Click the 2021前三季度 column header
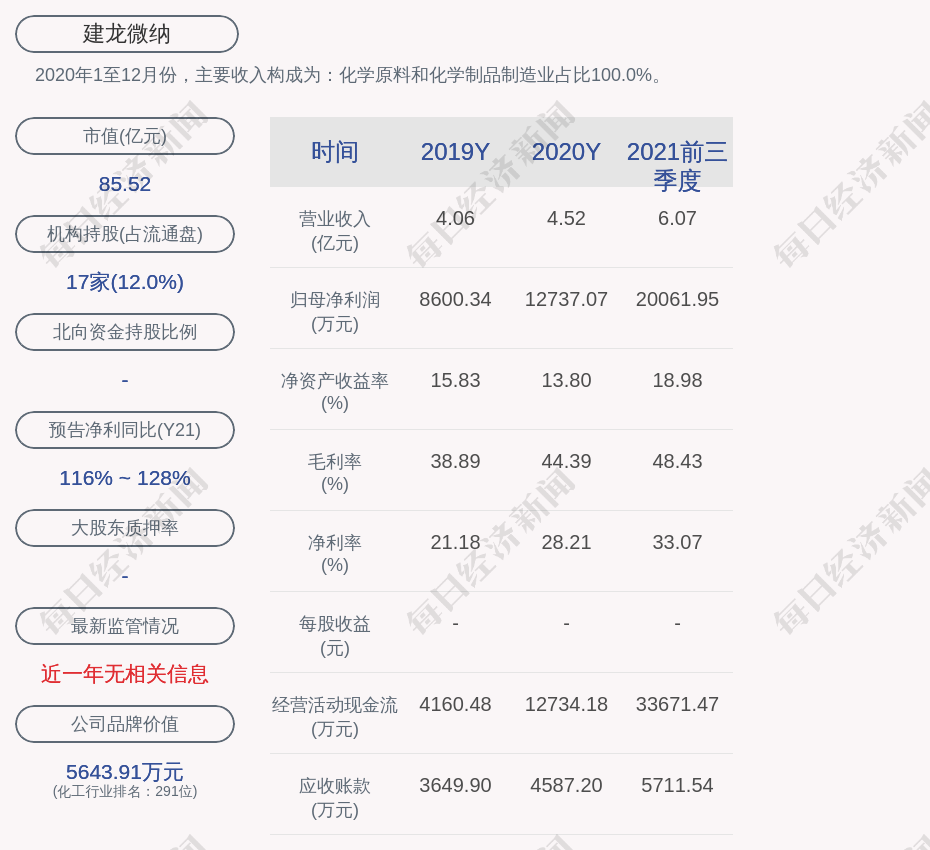The width and height of the screenshot is (930, 850). 677,166
